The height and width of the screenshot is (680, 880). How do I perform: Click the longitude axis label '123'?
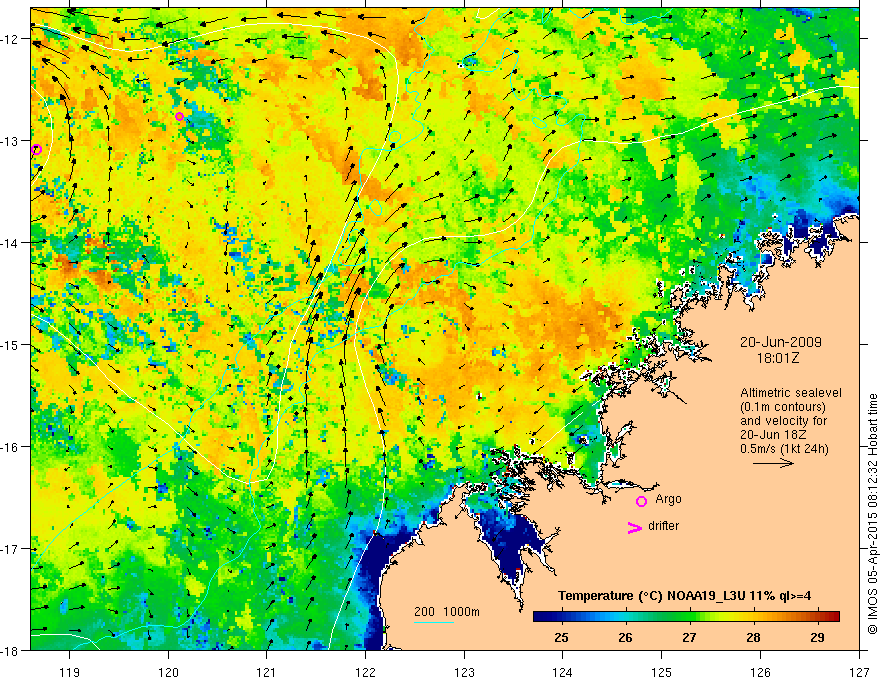pyautogui.click(x=464, y=672)
